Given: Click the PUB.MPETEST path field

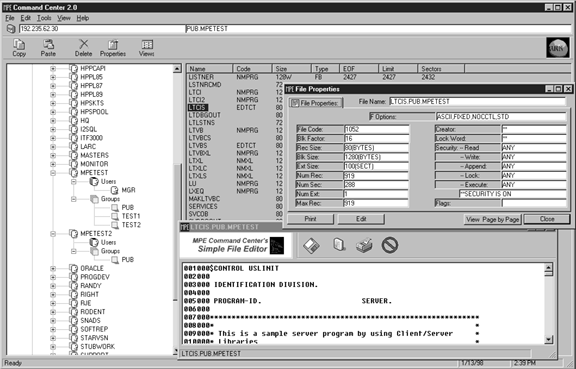Looking at the screenshot, I should tap(378, 29).
